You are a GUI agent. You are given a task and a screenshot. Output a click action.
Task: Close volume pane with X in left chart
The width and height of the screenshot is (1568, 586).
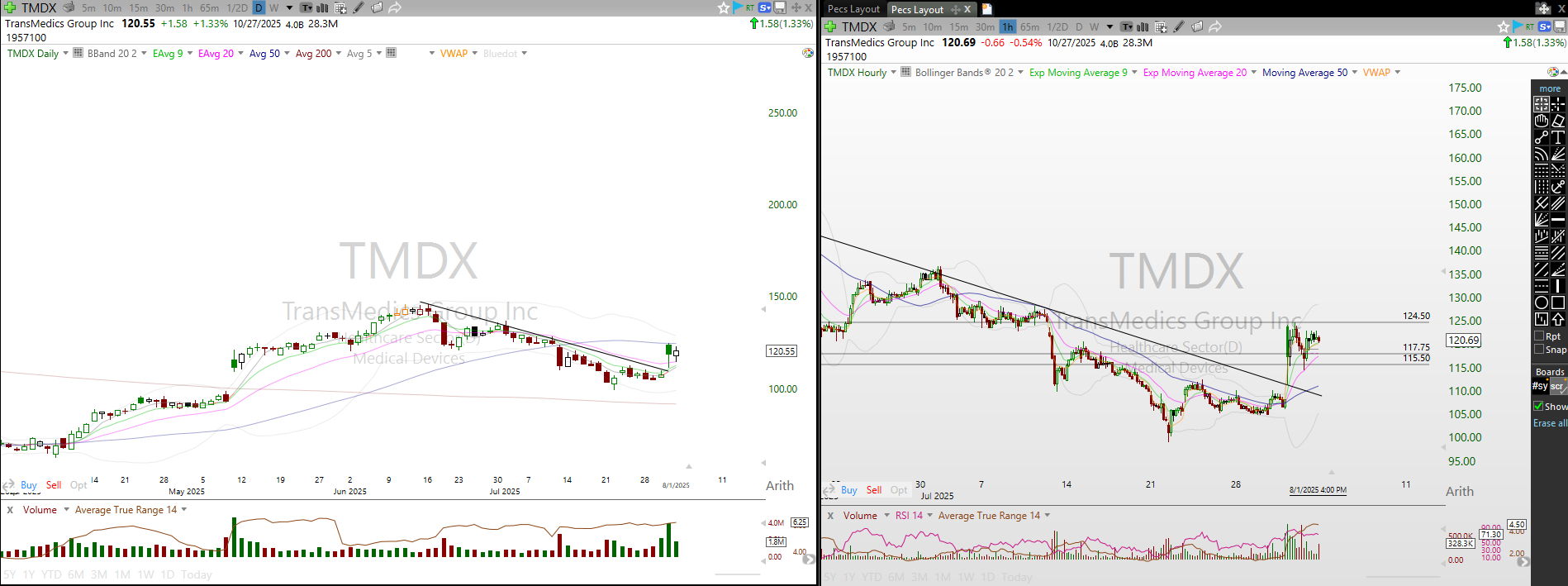click(x=10, y=509)
